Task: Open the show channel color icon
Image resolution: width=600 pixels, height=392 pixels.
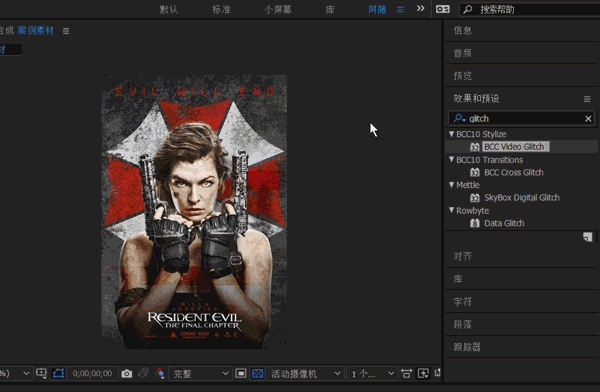Action: click(160, 373)
